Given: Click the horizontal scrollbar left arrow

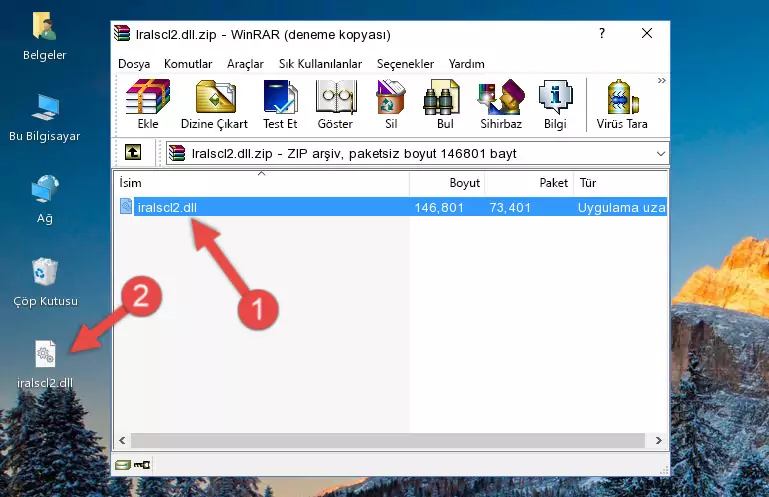Looking at the screenshot, I should tap(122, 441).
